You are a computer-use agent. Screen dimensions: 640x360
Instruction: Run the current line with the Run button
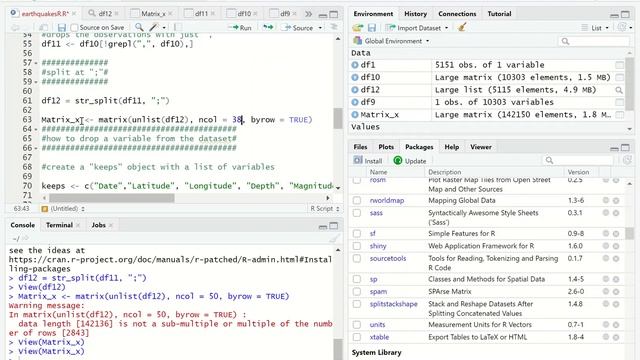click(241, 28)
